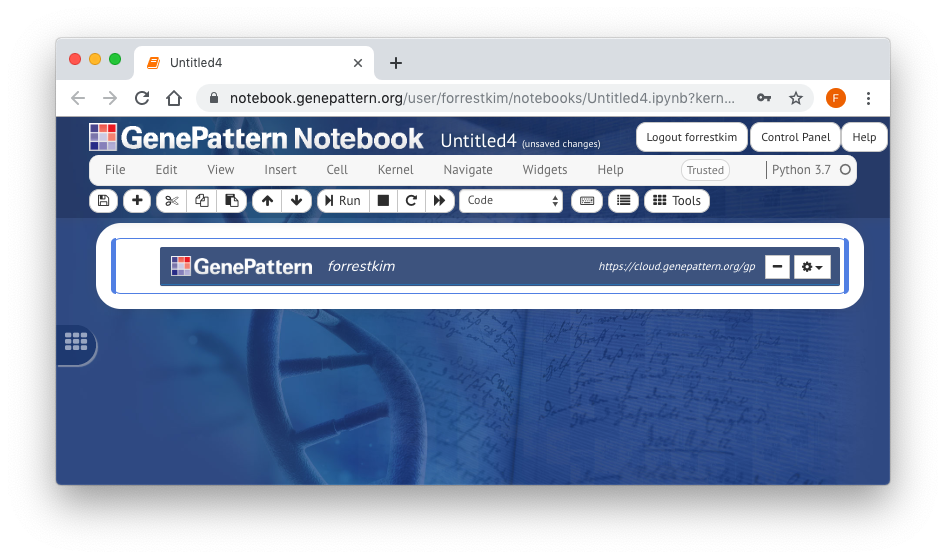Screen dimensions: 946x559
Task: Open the Cell menu
Action: point(337,170)
